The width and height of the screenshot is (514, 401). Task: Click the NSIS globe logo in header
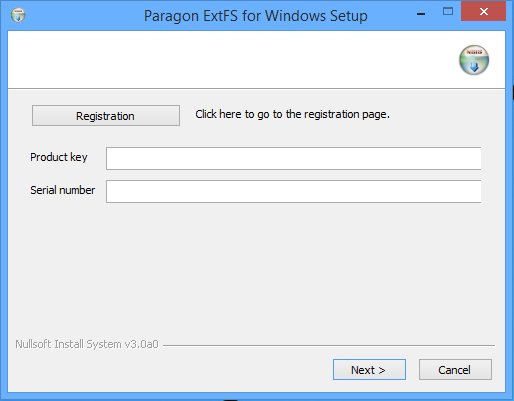474,60
